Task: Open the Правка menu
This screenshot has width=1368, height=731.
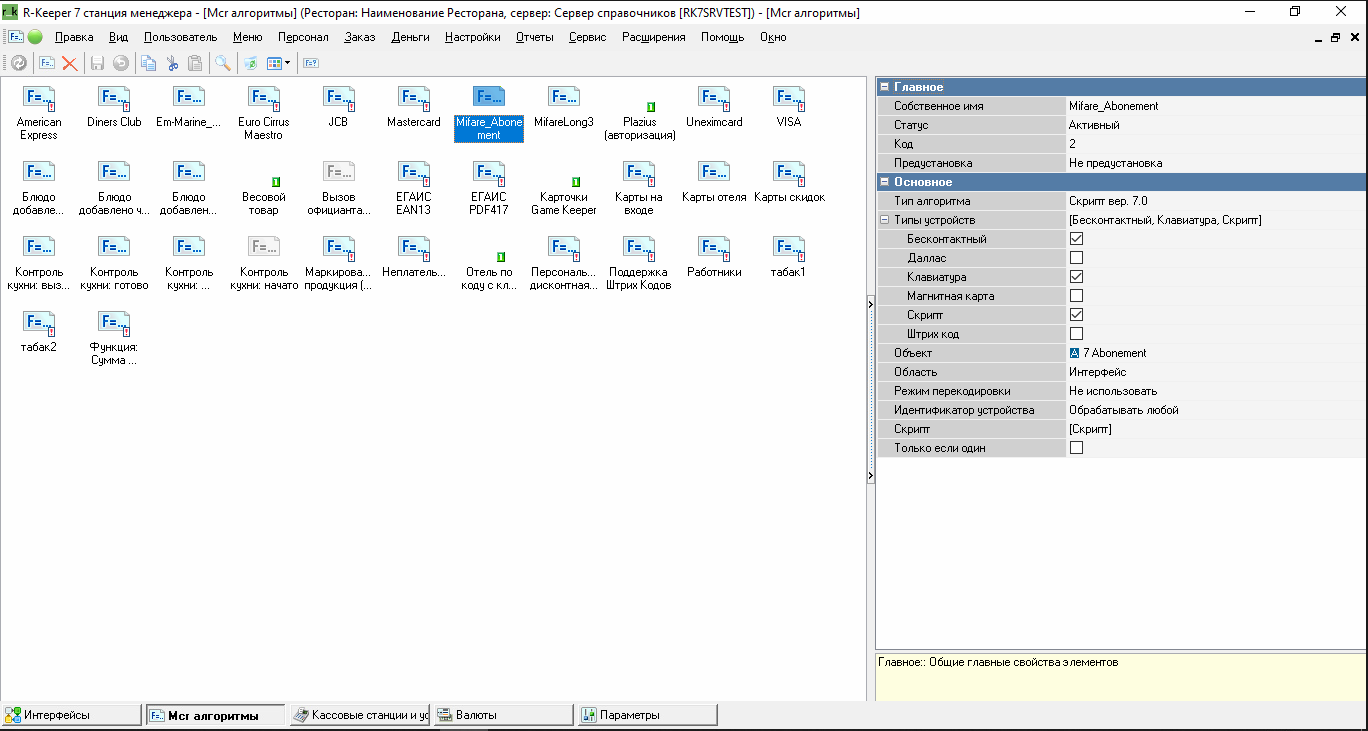Action: [x=74, y=37]
